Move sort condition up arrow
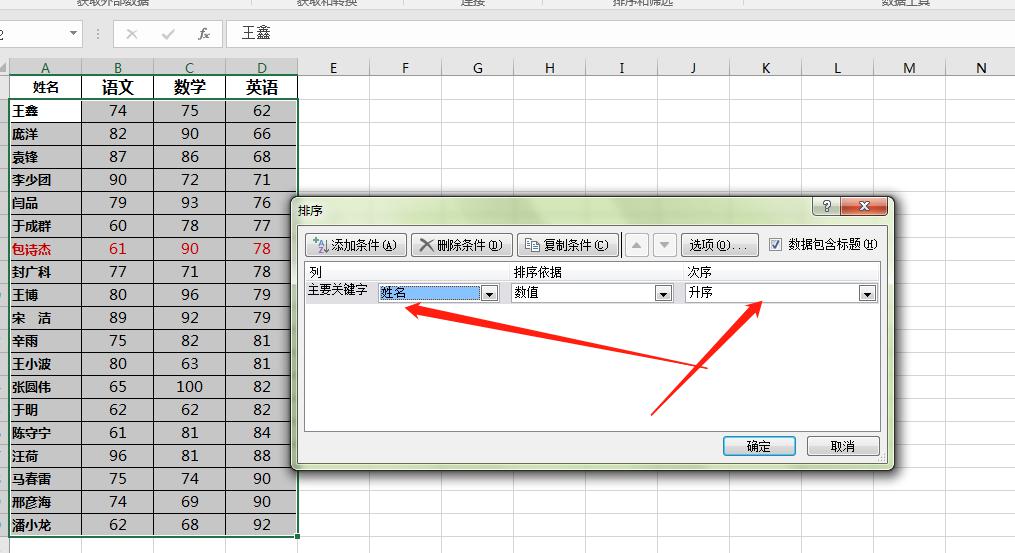This screenshot has width=1015, height=553. coord(637,245)
